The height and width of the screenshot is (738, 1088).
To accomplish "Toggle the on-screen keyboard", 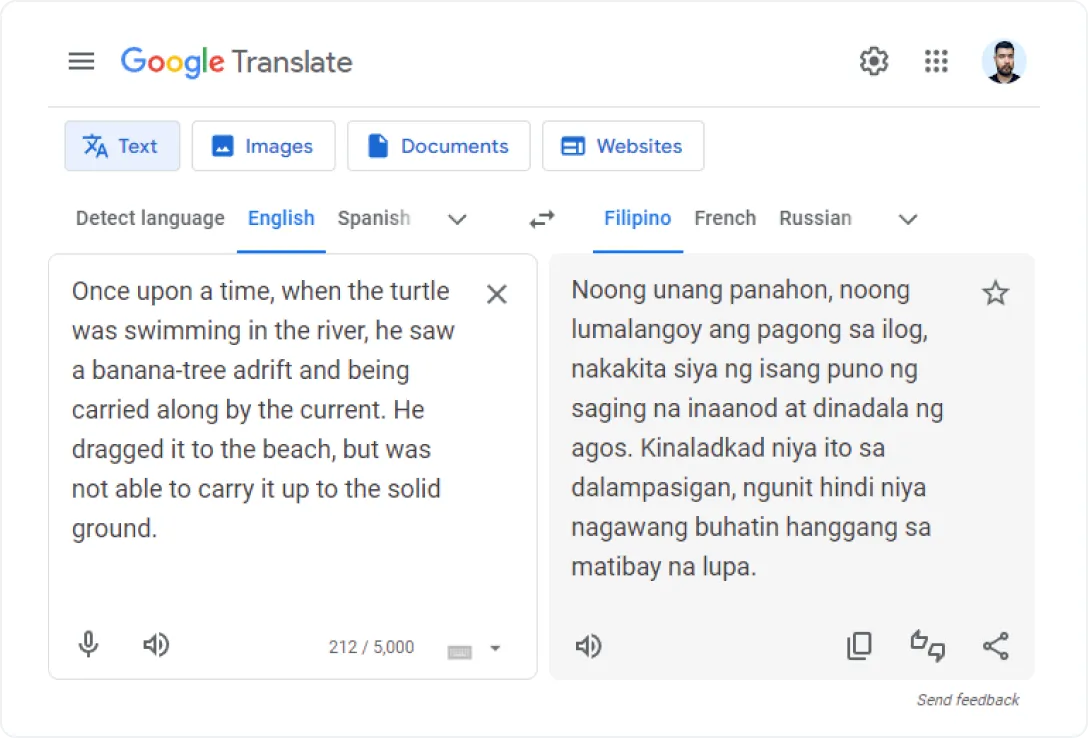I will (x=459, y=651).
